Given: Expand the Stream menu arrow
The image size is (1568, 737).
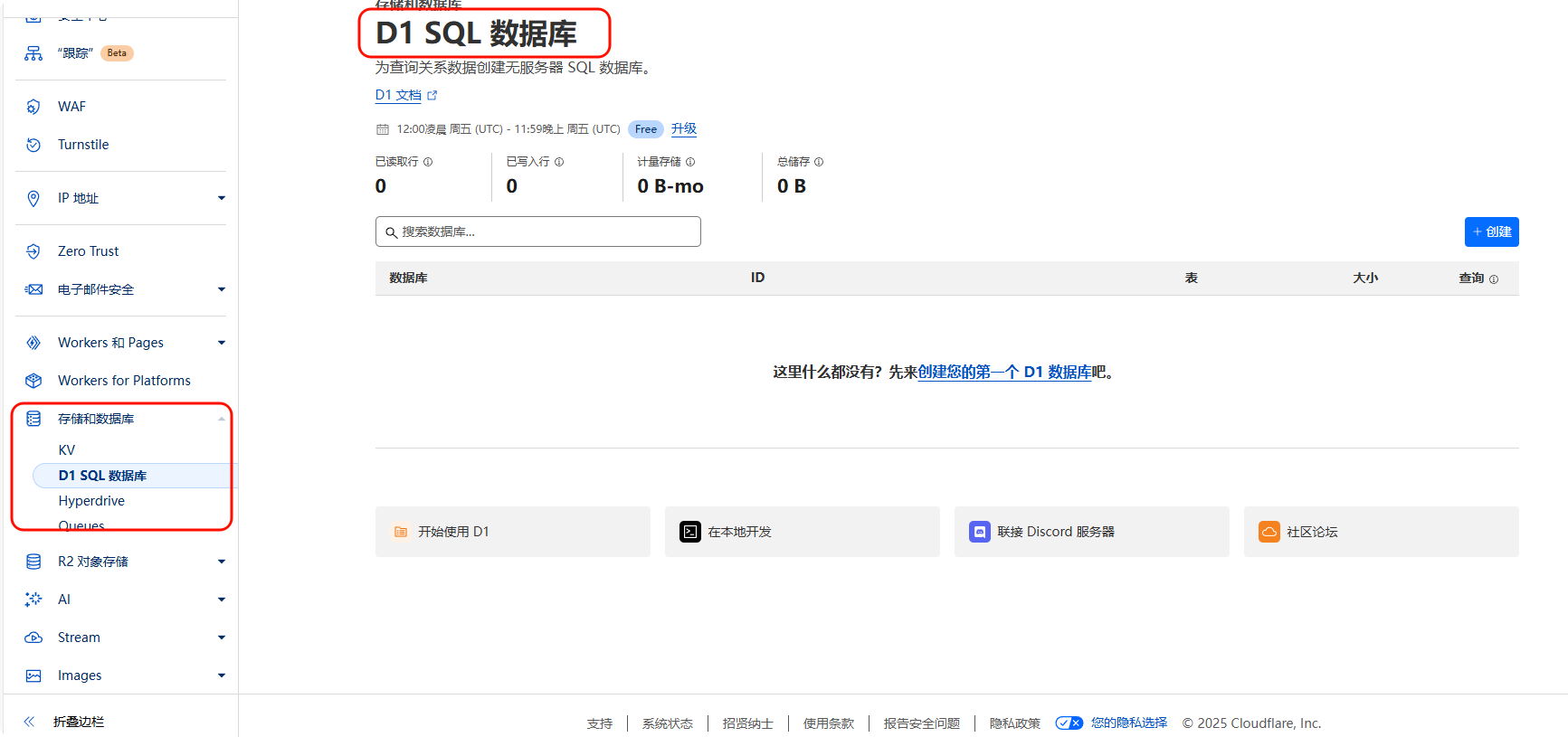Looking at the screenshot, I should pyautogui.click(x=222, y=638).
